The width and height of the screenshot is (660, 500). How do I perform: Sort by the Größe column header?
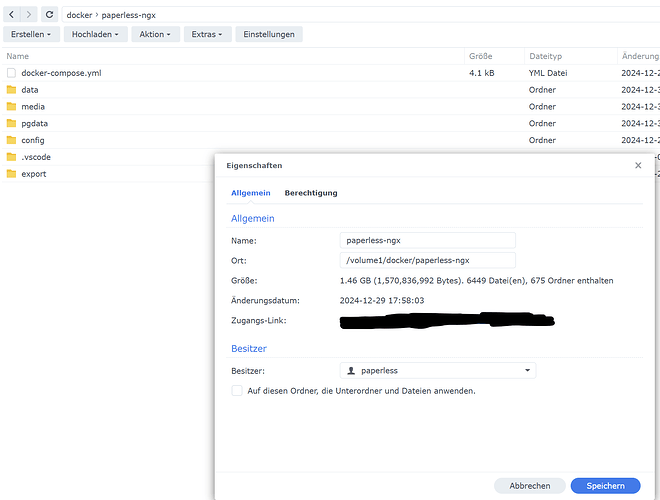point(495,56)
